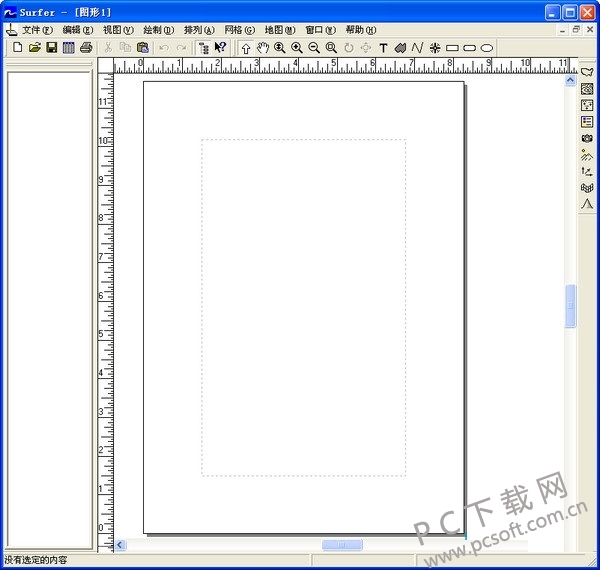Image resolution: width=600 pixels, height=570 pixels.
Task: Click the vertical scrollbar up arrow
Action: tap(571, 80)
